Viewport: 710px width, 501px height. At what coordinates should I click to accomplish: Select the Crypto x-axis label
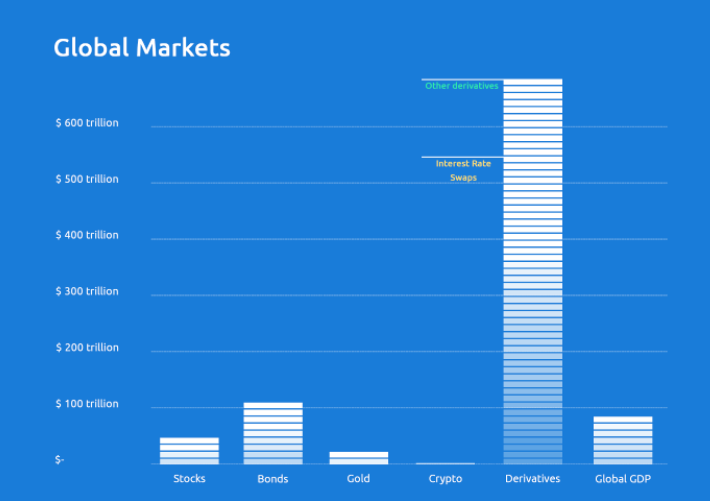click(445, 479)
